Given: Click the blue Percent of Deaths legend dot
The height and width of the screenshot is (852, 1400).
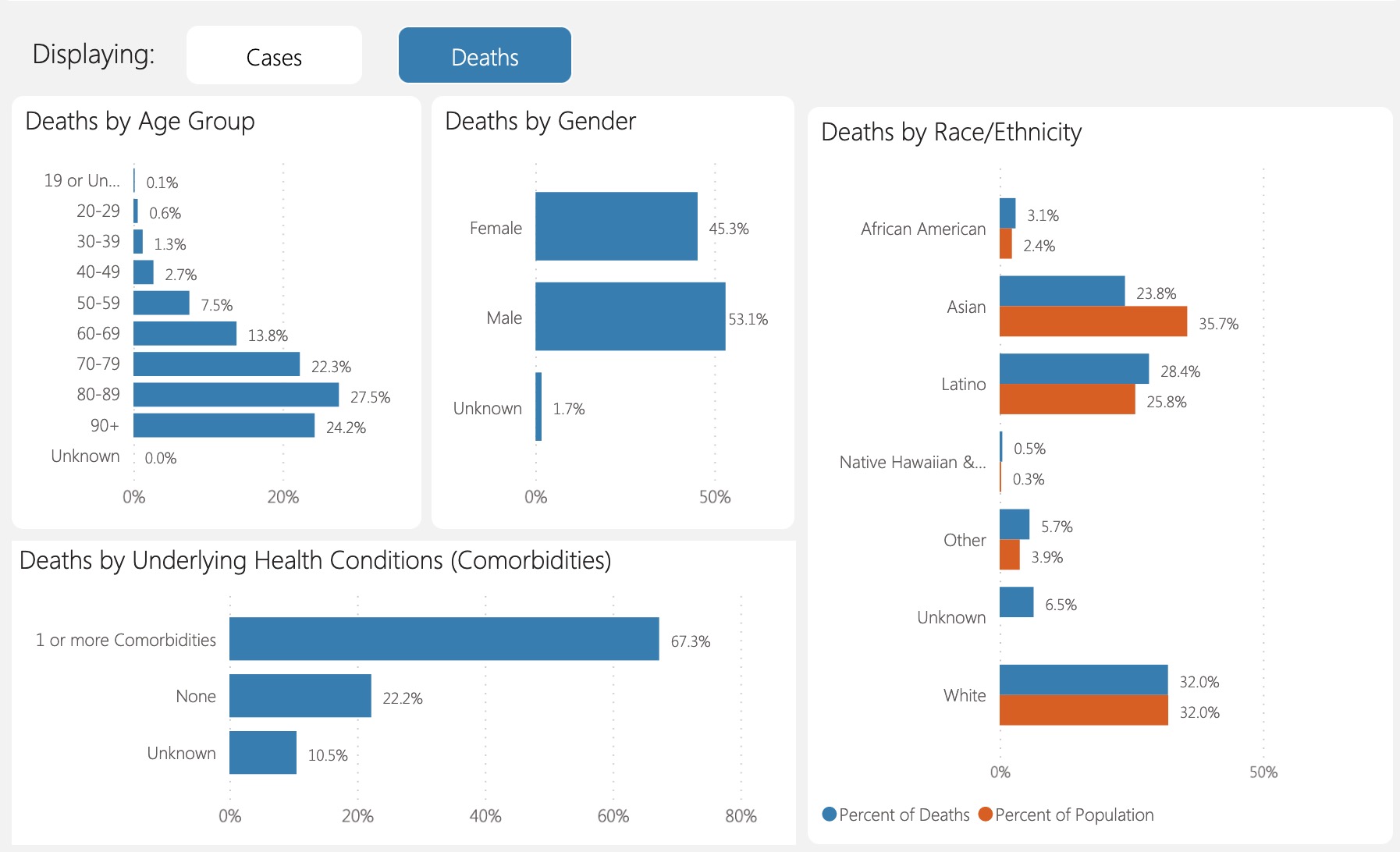Looking at the screenshot, I should [x=830, y=815].
